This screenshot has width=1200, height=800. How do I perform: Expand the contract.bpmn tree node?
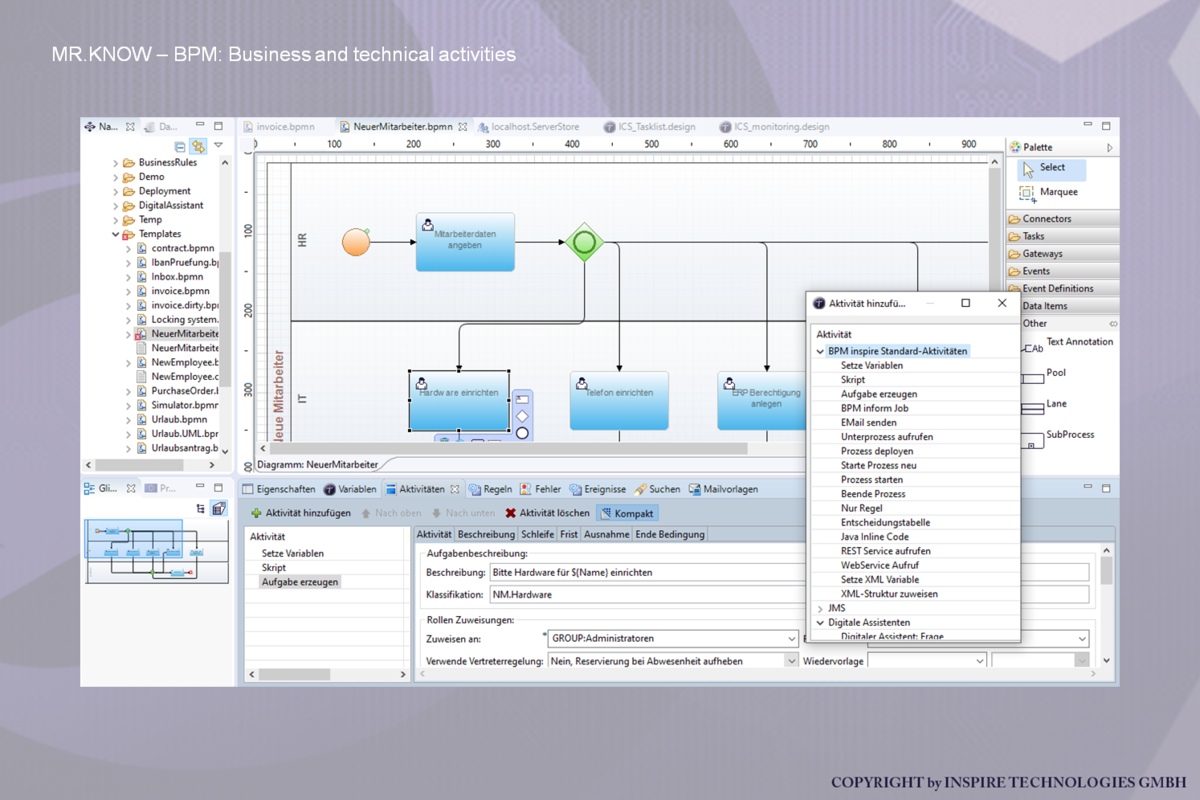pyautogui.click(x=129, y=248)
